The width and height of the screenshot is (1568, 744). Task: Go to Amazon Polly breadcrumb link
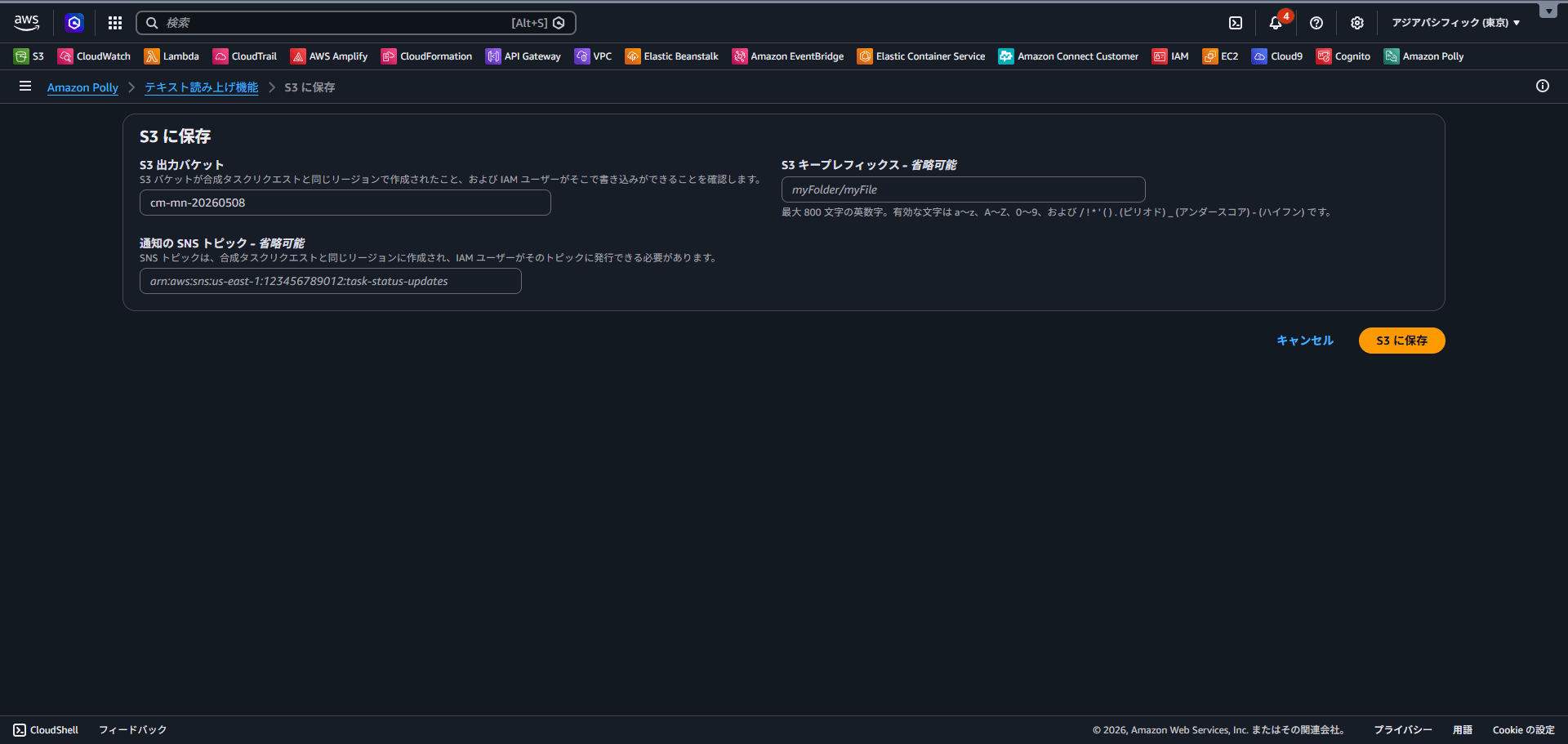tap(82, 87)
